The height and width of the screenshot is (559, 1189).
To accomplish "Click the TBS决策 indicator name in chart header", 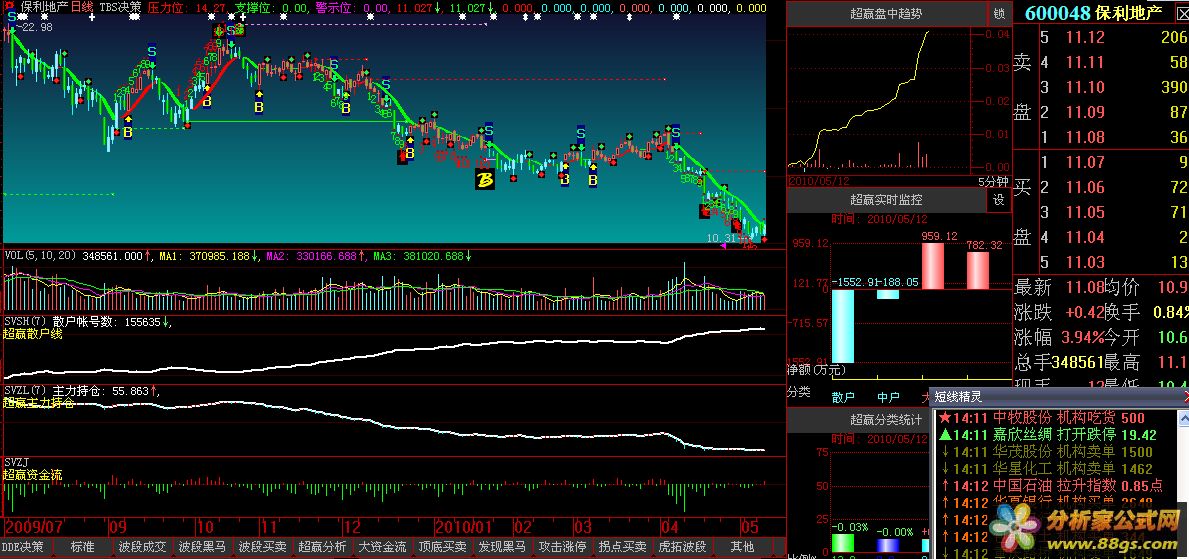I will 120,7.
